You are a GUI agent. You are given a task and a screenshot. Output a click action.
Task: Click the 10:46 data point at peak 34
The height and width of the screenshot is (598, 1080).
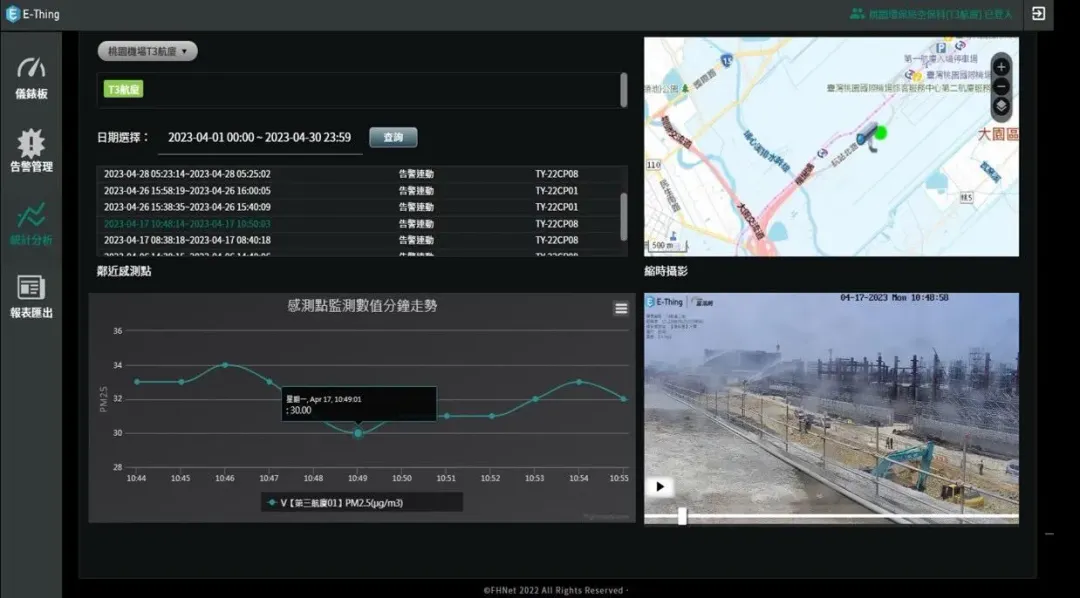coord(225,364)
